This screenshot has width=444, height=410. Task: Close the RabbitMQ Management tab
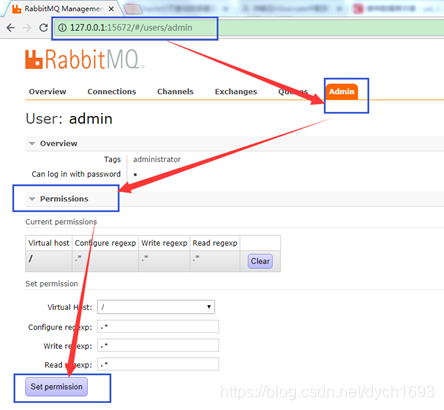point(111,9)
